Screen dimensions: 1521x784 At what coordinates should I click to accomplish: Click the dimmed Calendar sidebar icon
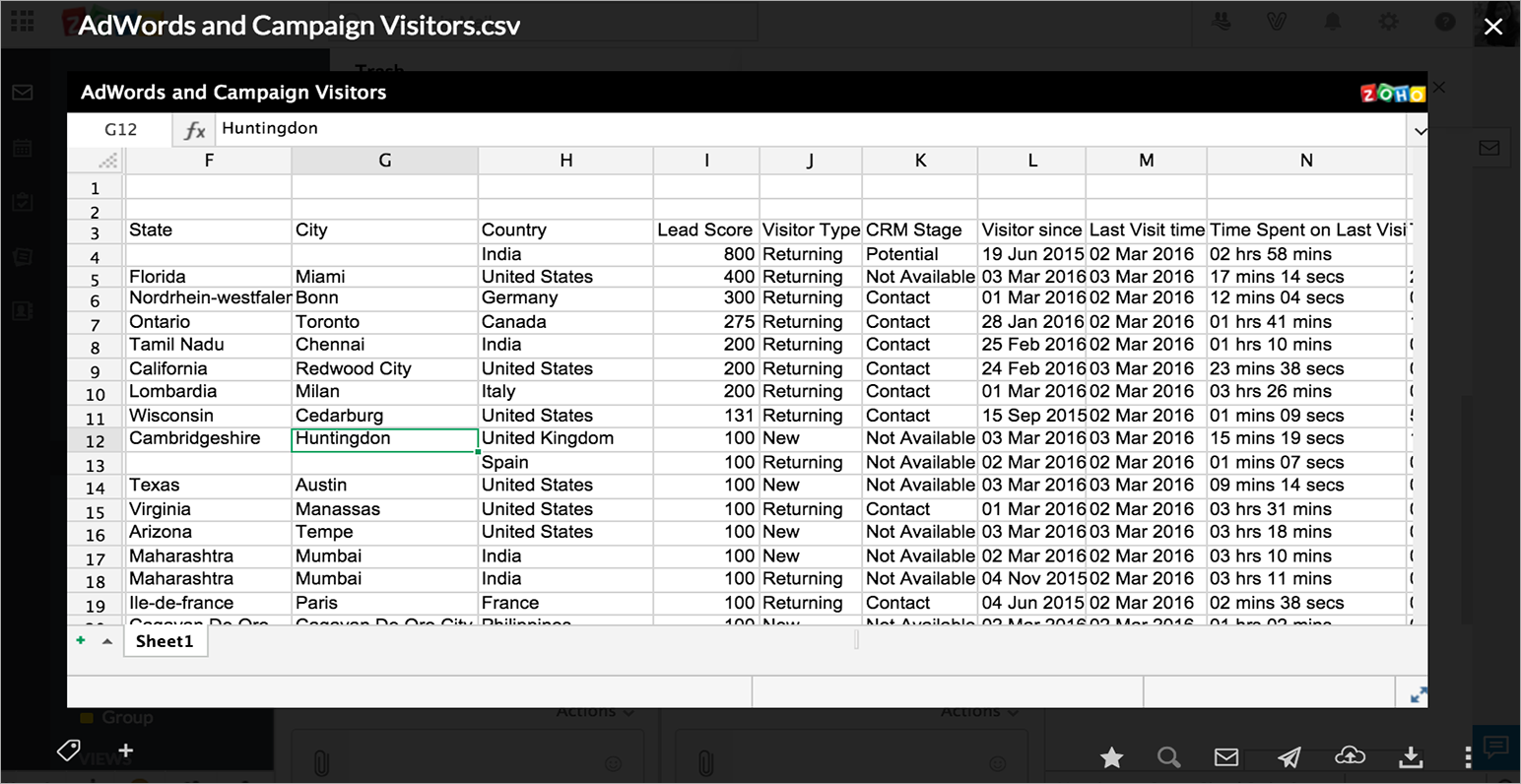point(23,149)
